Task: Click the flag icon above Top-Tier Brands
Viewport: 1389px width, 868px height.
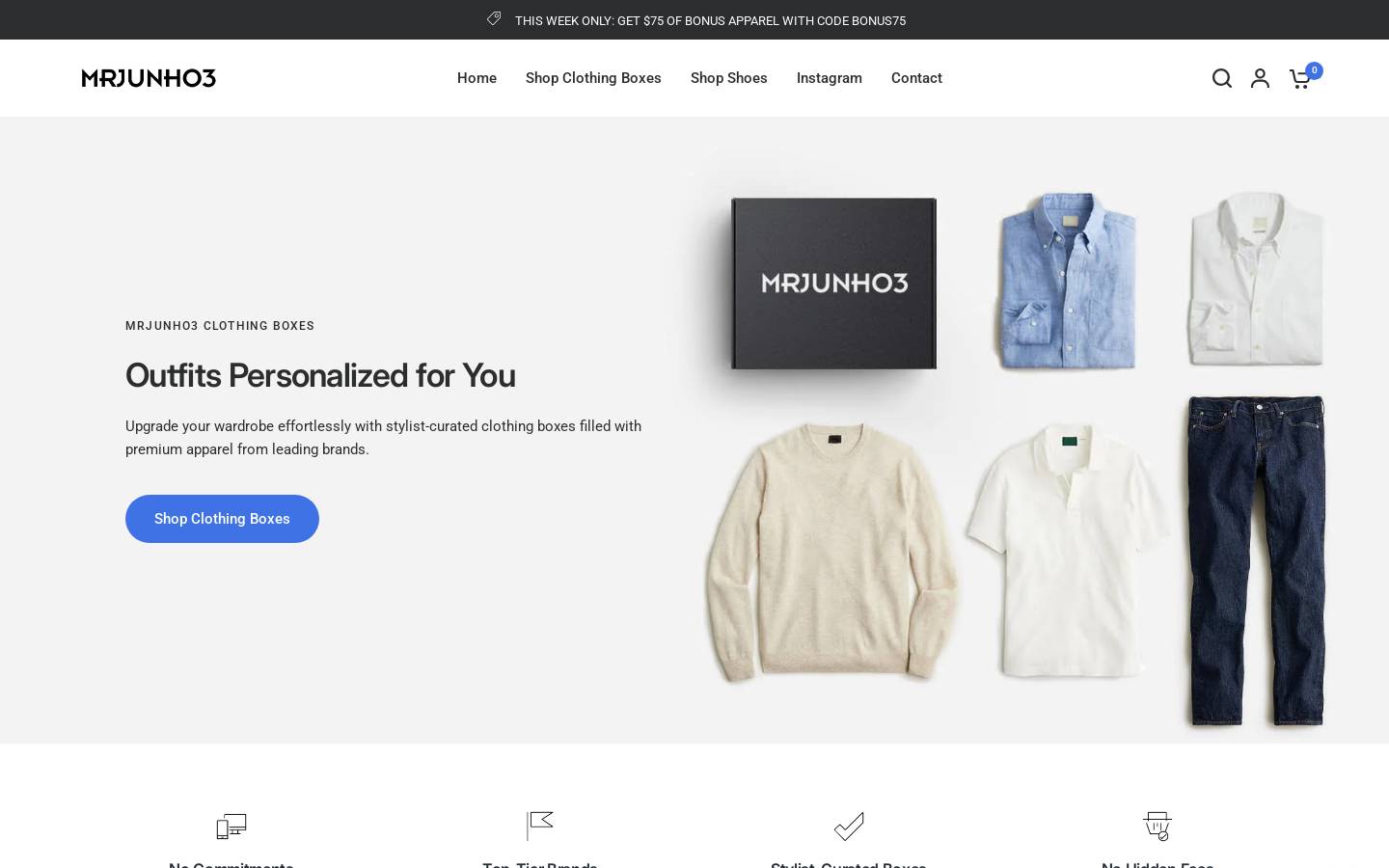Action: (540, 826)
